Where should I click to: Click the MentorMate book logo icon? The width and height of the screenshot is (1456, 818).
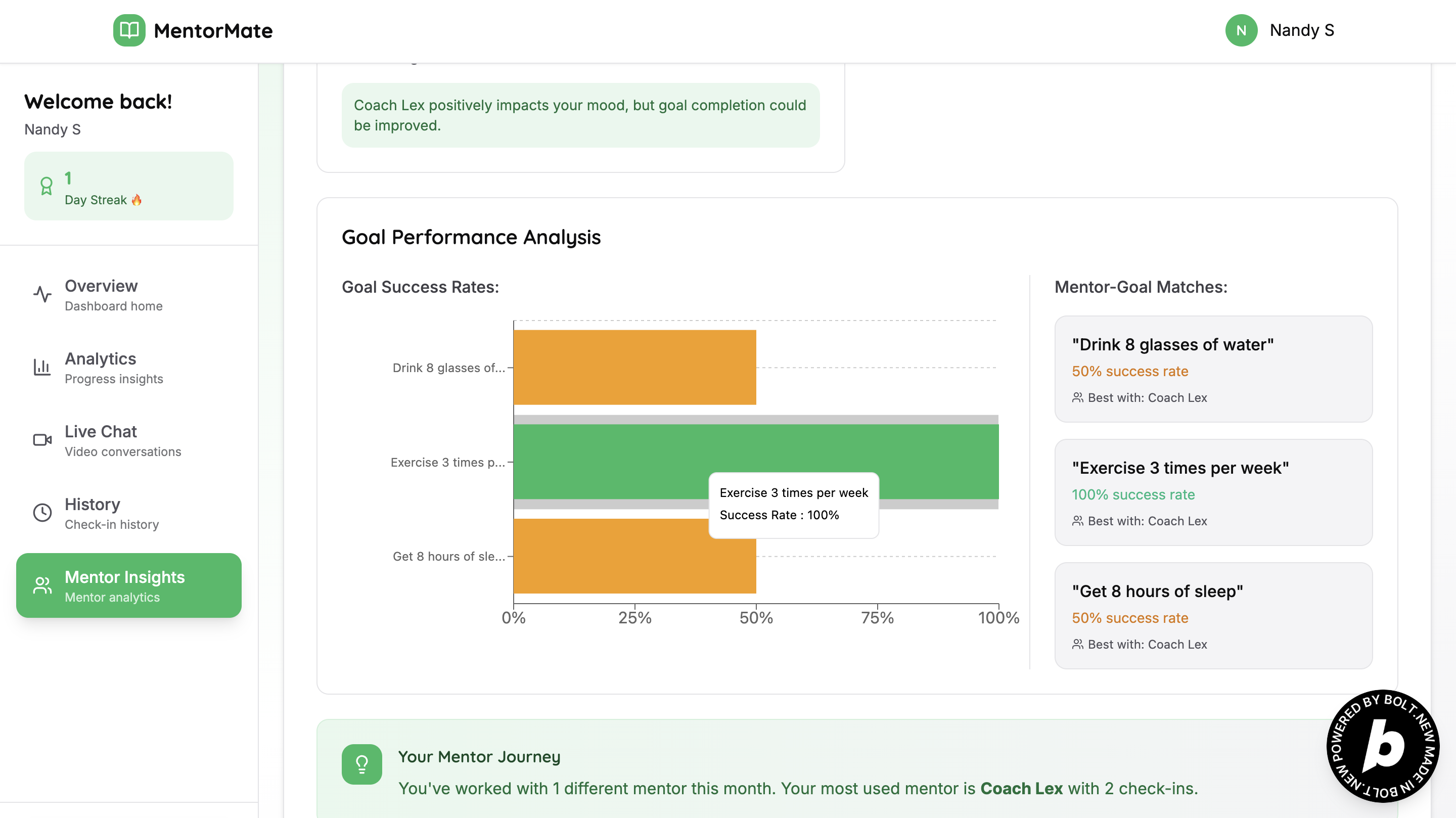pos(129,30)
